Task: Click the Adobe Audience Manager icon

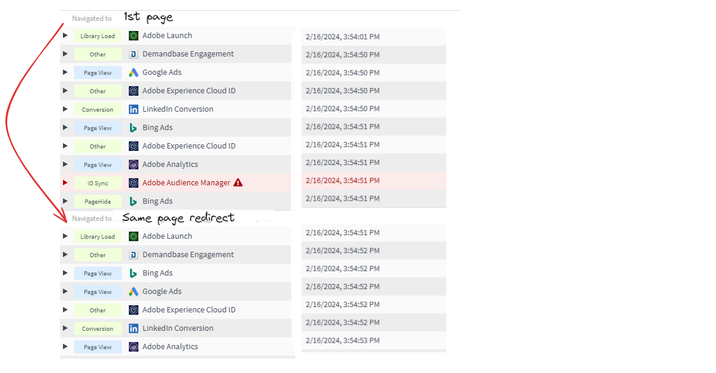Action: click(x=133, y=183)
